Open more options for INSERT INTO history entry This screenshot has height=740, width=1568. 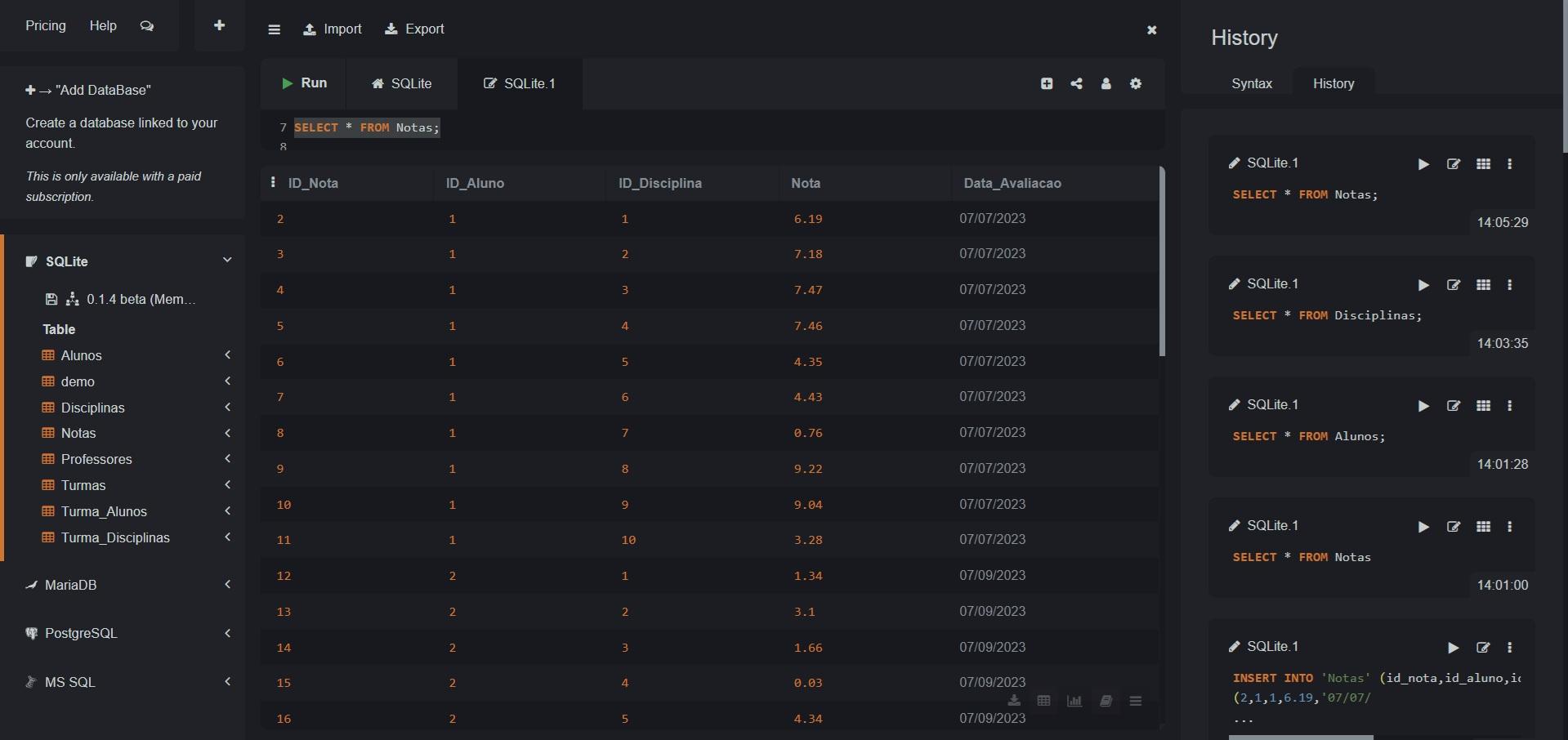(1510, 648)
